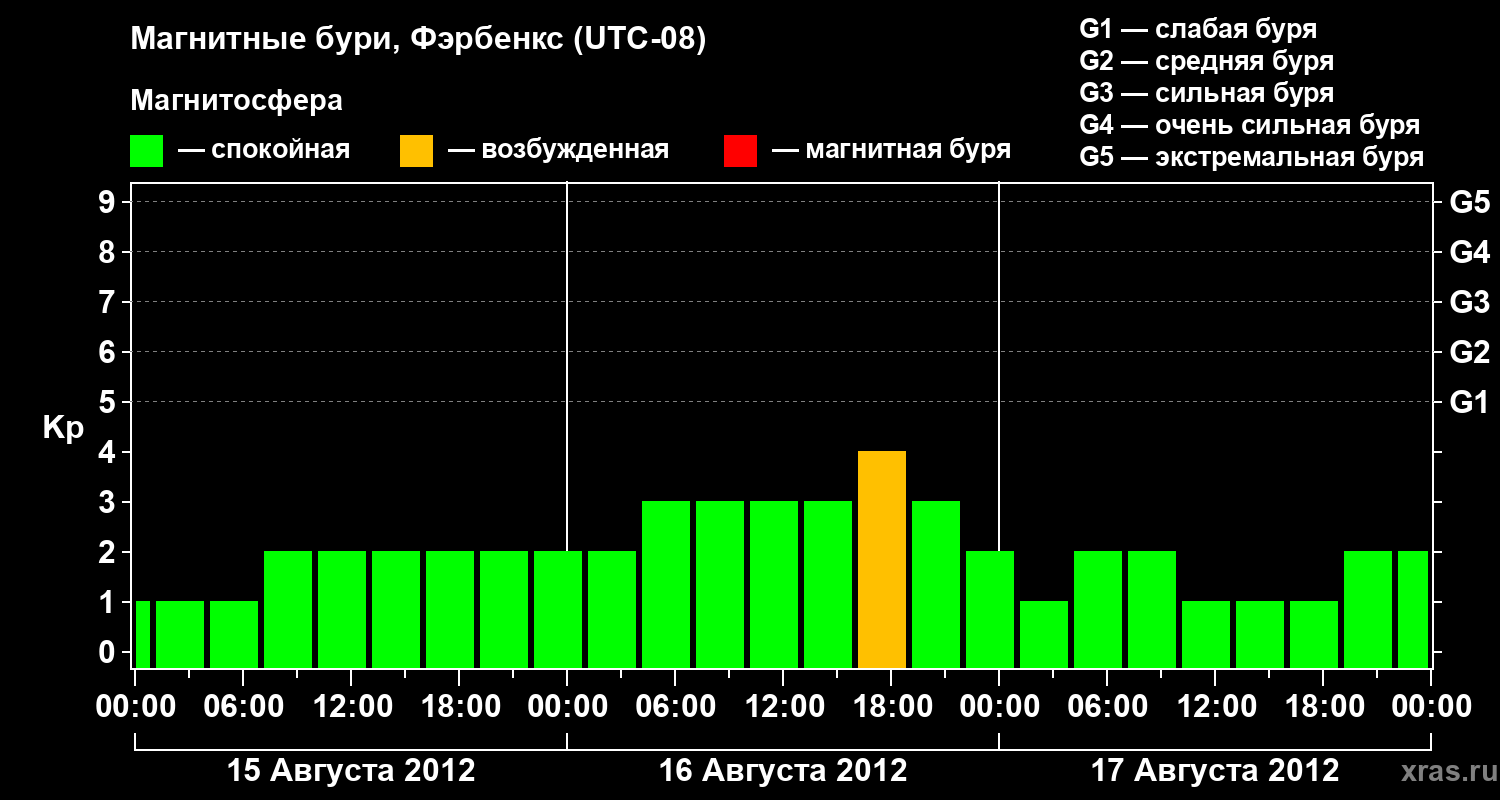Click the G2 label on the right axis
The height and width of the screenshot is (800, 1500).
click(1469, 352)
